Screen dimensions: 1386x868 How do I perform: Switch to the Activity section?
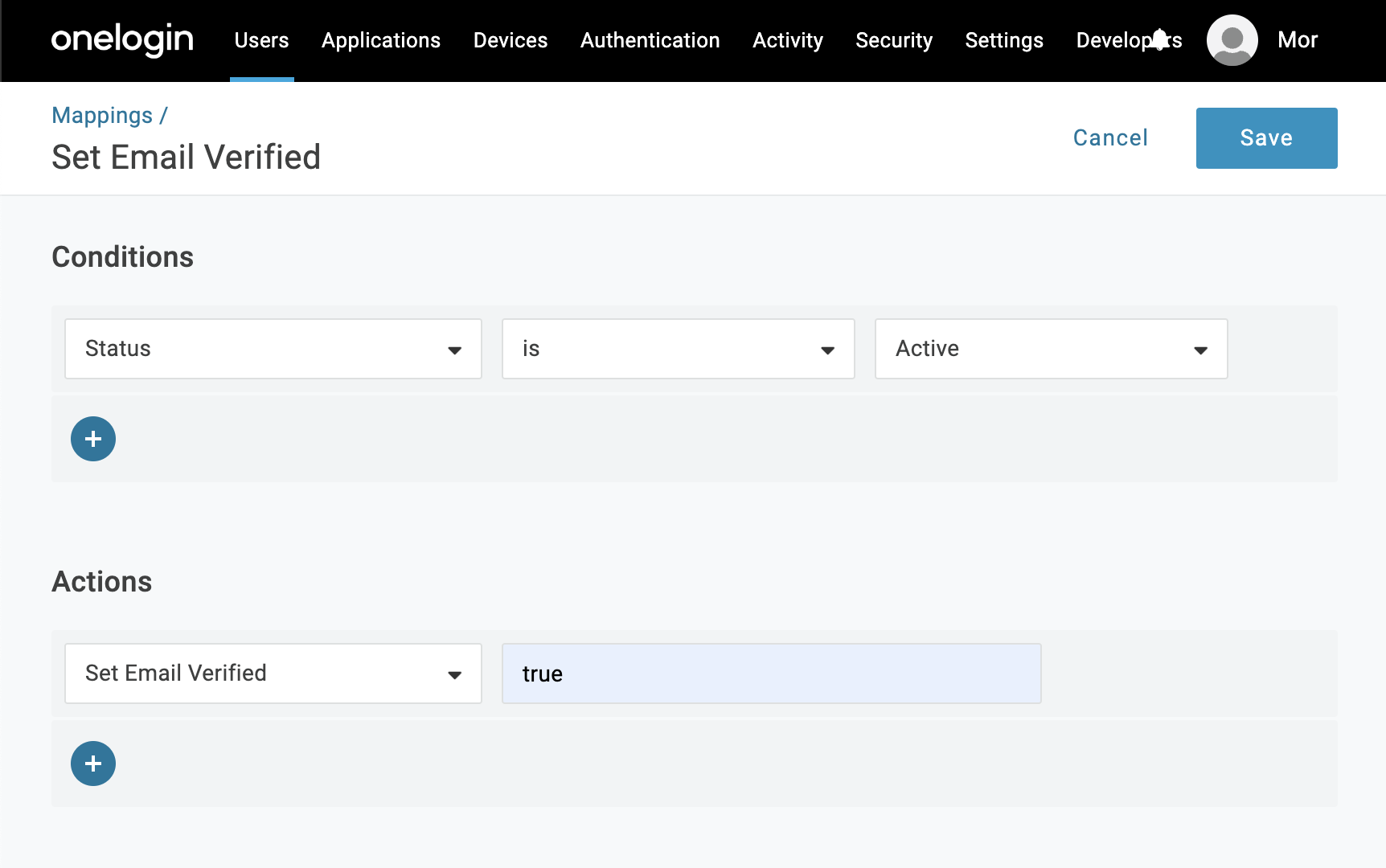click(787, 40)
